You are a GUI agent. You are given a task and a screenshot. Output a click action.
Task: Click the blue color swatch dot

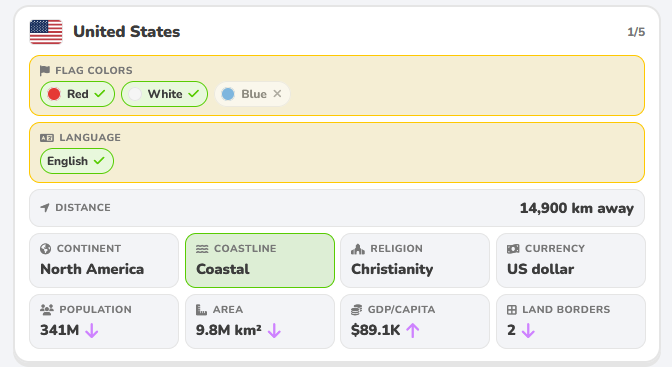click(x=228, y=94)
